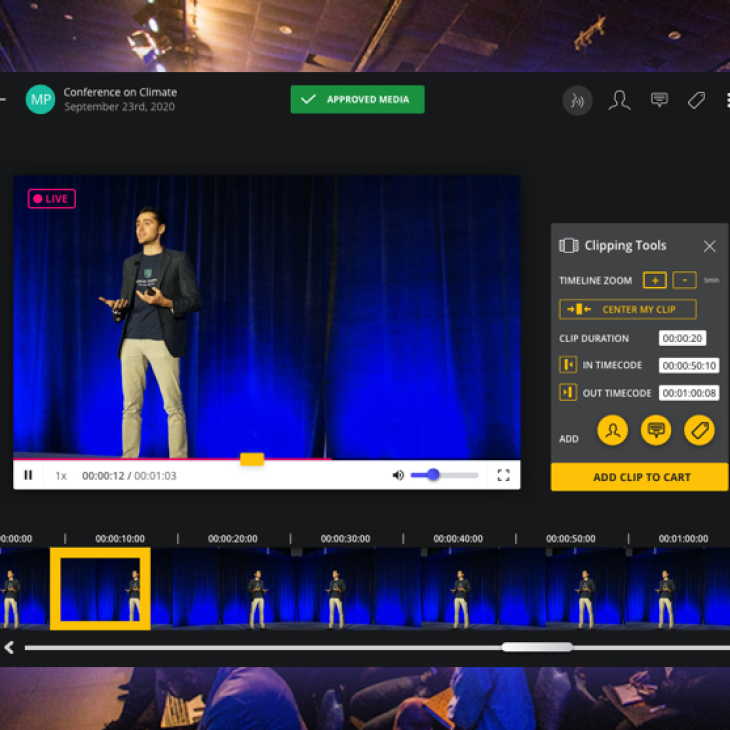The height and width of the screenshot is (730, 730).
Task: Pause the video playback
Action: coord(28,475)
